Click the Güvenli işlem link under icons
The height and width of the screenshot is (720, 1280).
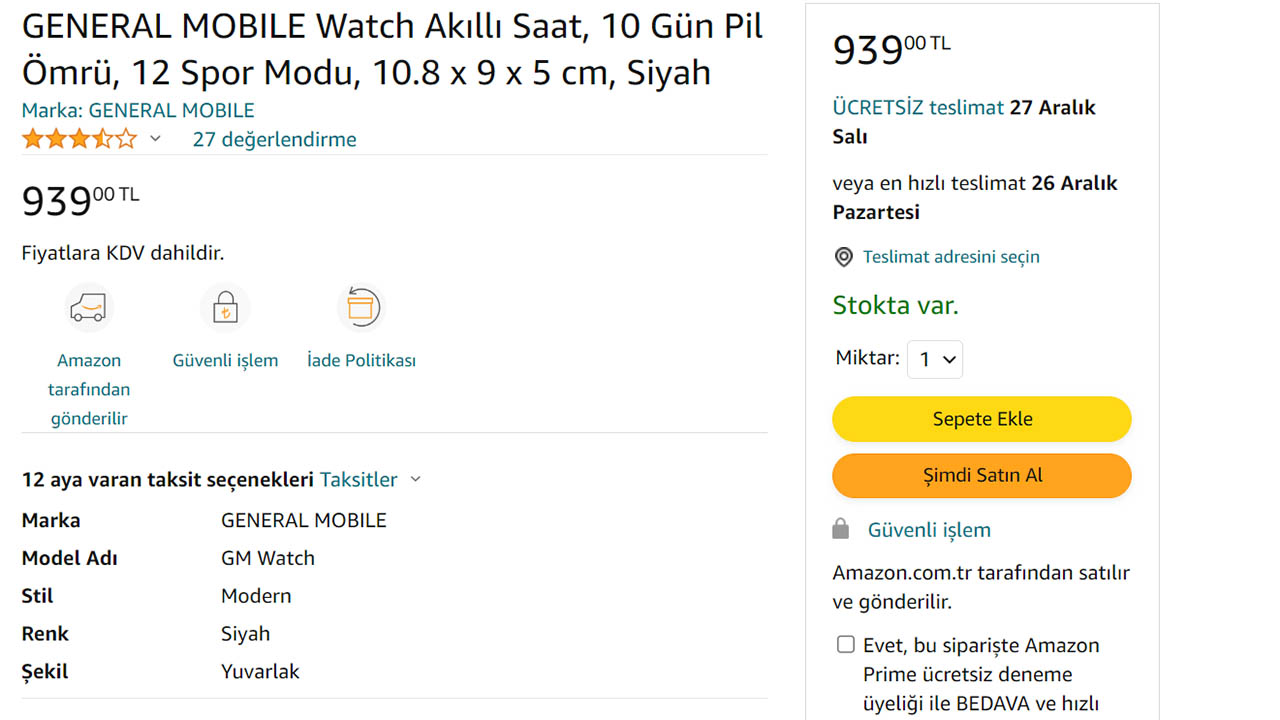(x=225, y=361)
